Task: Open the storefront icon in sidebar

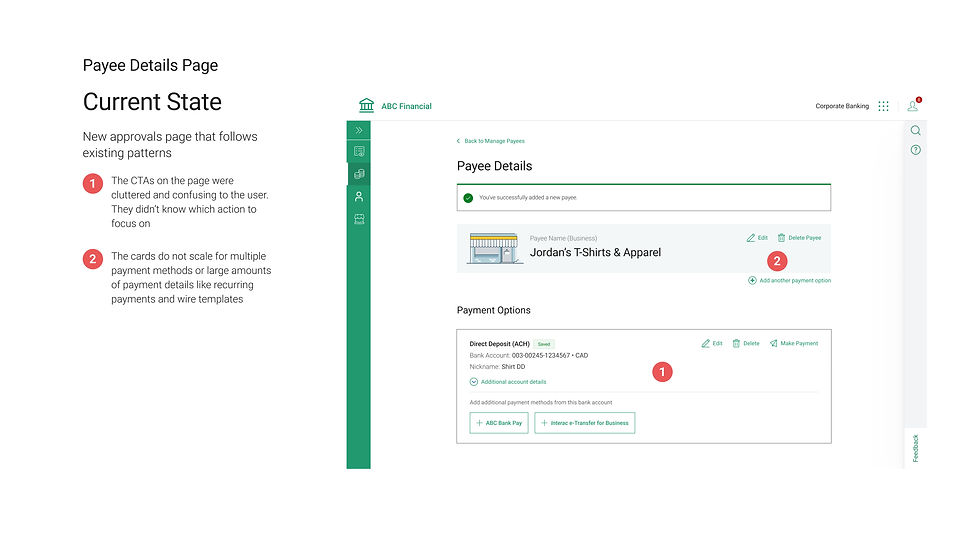Action: pyautogui.click(x=359, y=219)
